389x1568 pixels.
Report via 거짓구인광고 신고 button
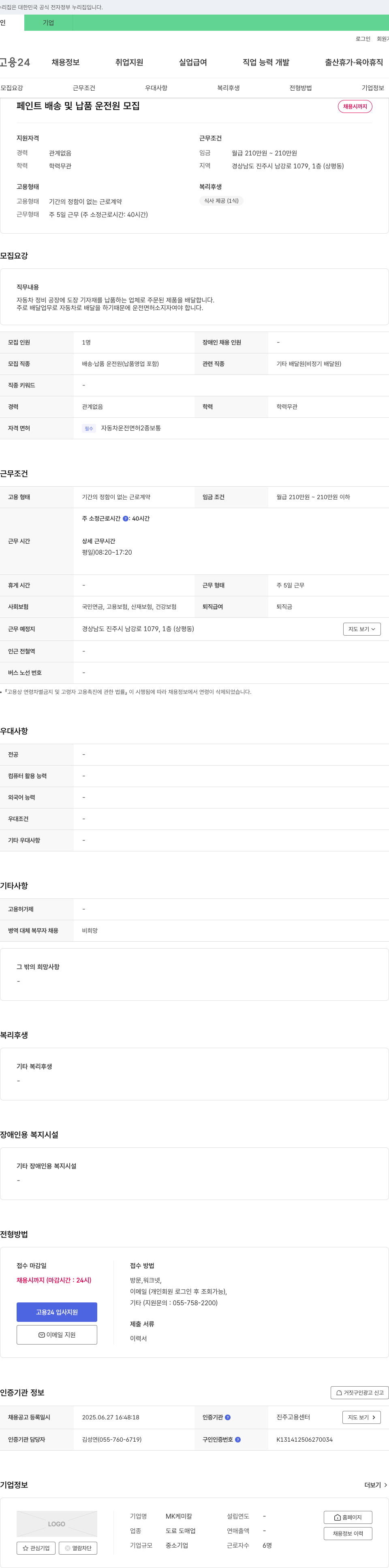359,1392
